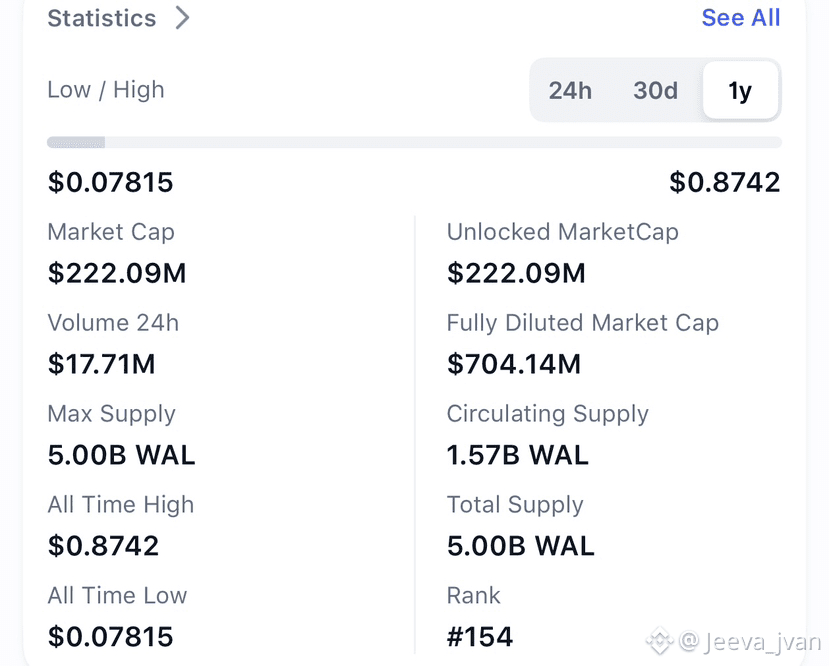This screenshot has width=829, height=666.
Task: Click the Rank #154 value
Action: coord(480,636)
